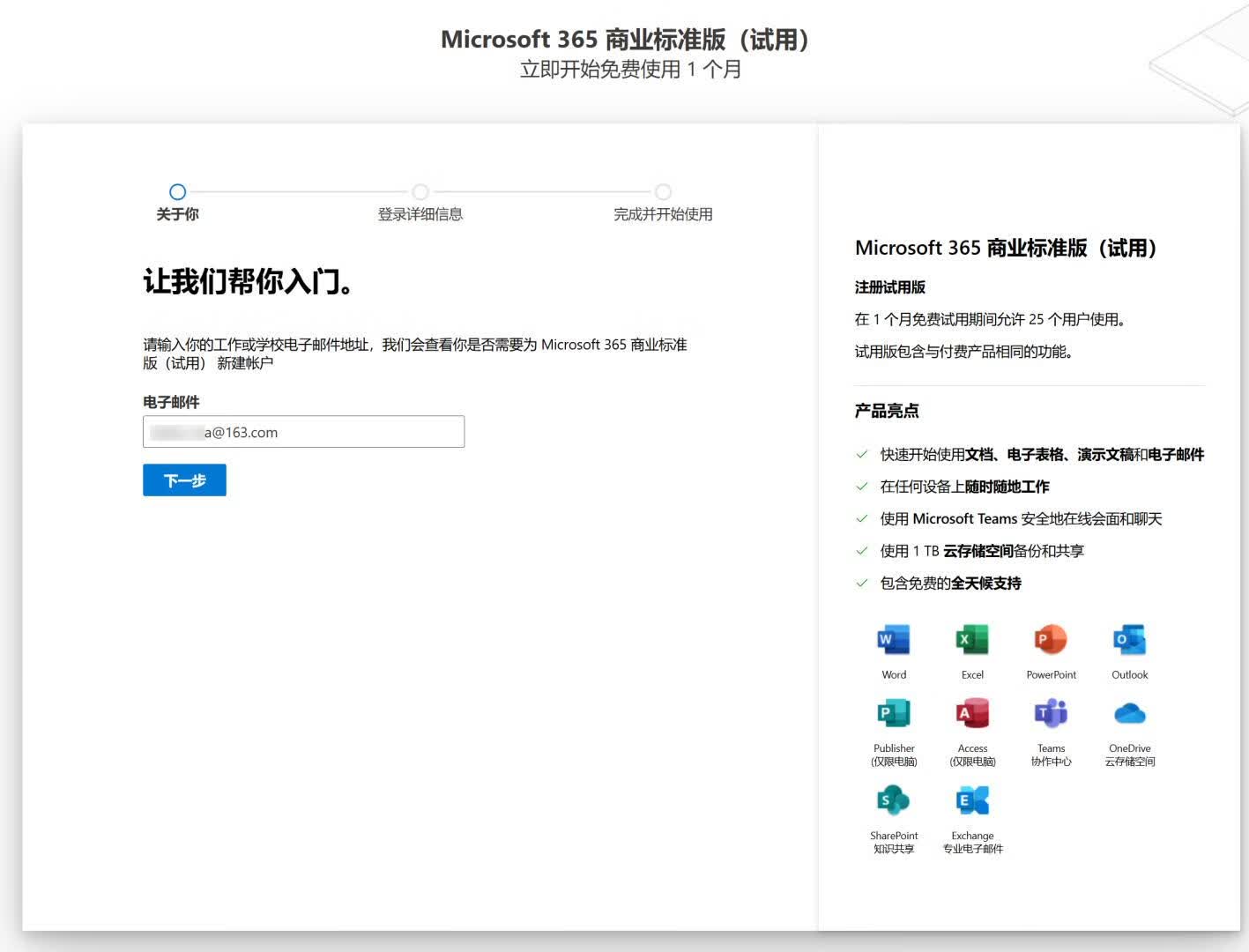Click the checkmark beside 包含免费的全天候支持

[862, 583]
